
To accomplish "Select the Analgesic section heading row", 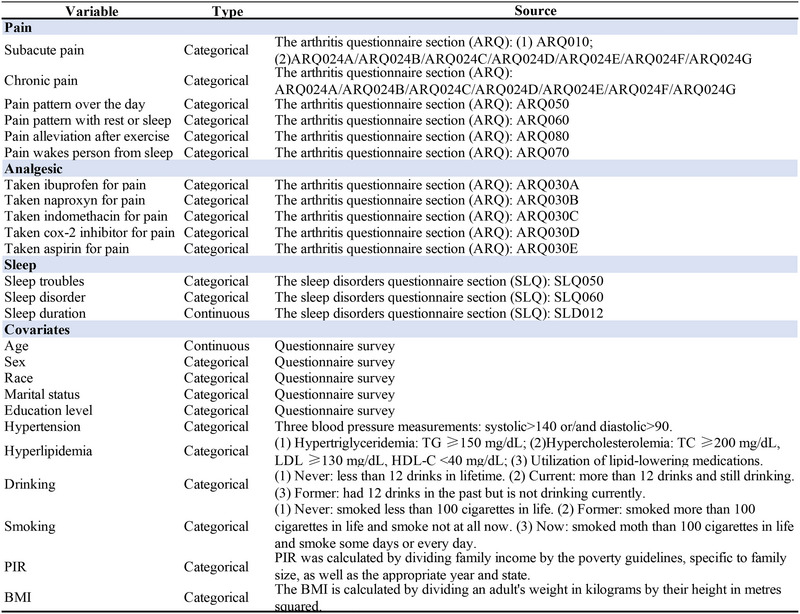I will (400, 168).
